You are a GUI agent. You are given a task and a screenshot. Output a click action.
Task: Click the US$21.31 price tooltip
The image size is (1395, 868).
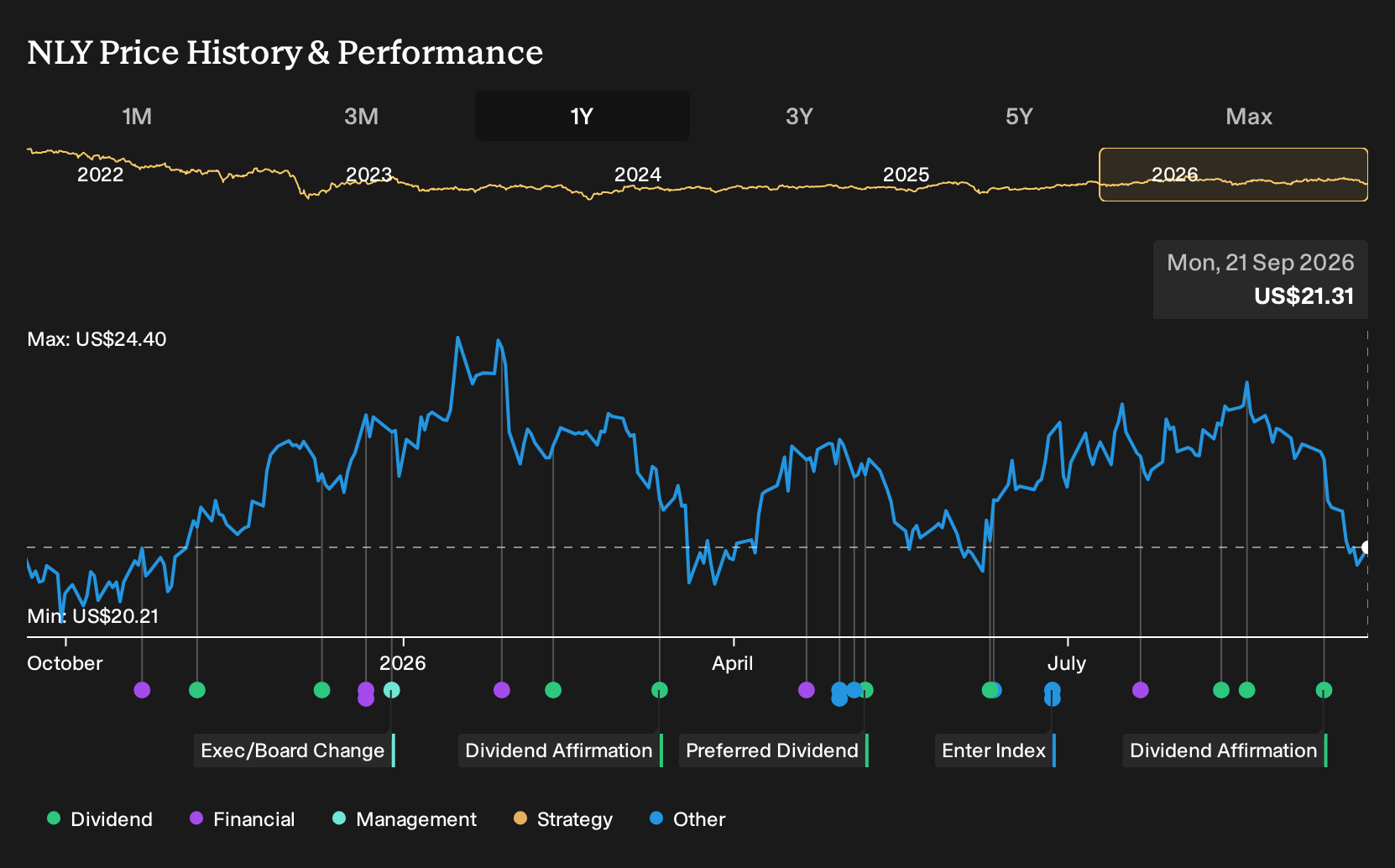1261,280
